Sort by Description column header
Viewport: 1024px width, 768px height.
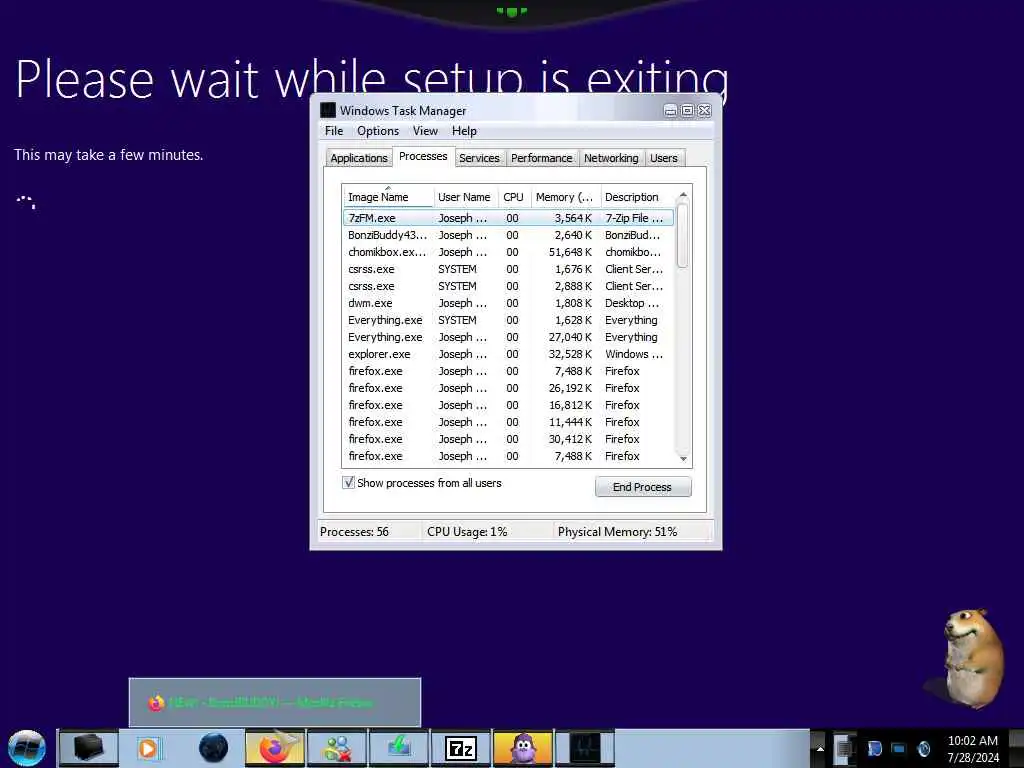click(x=637, y=197)
